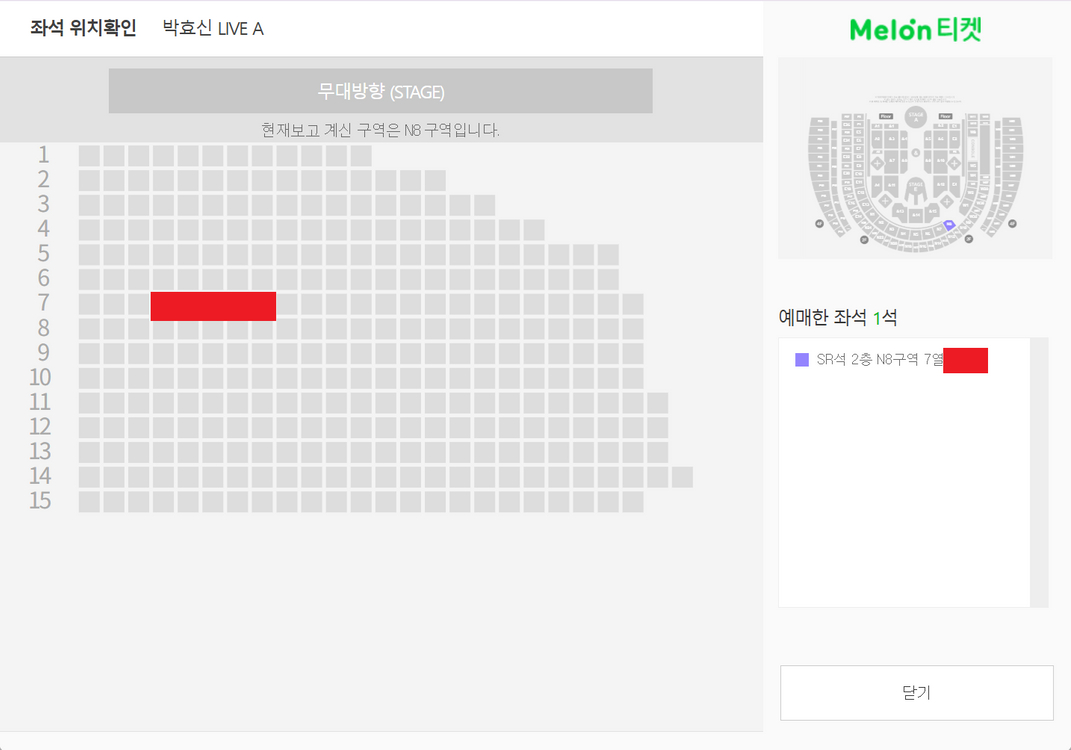Click the STAGE B shape on the mini map
1071x750 pixels.
click(915, 188)
